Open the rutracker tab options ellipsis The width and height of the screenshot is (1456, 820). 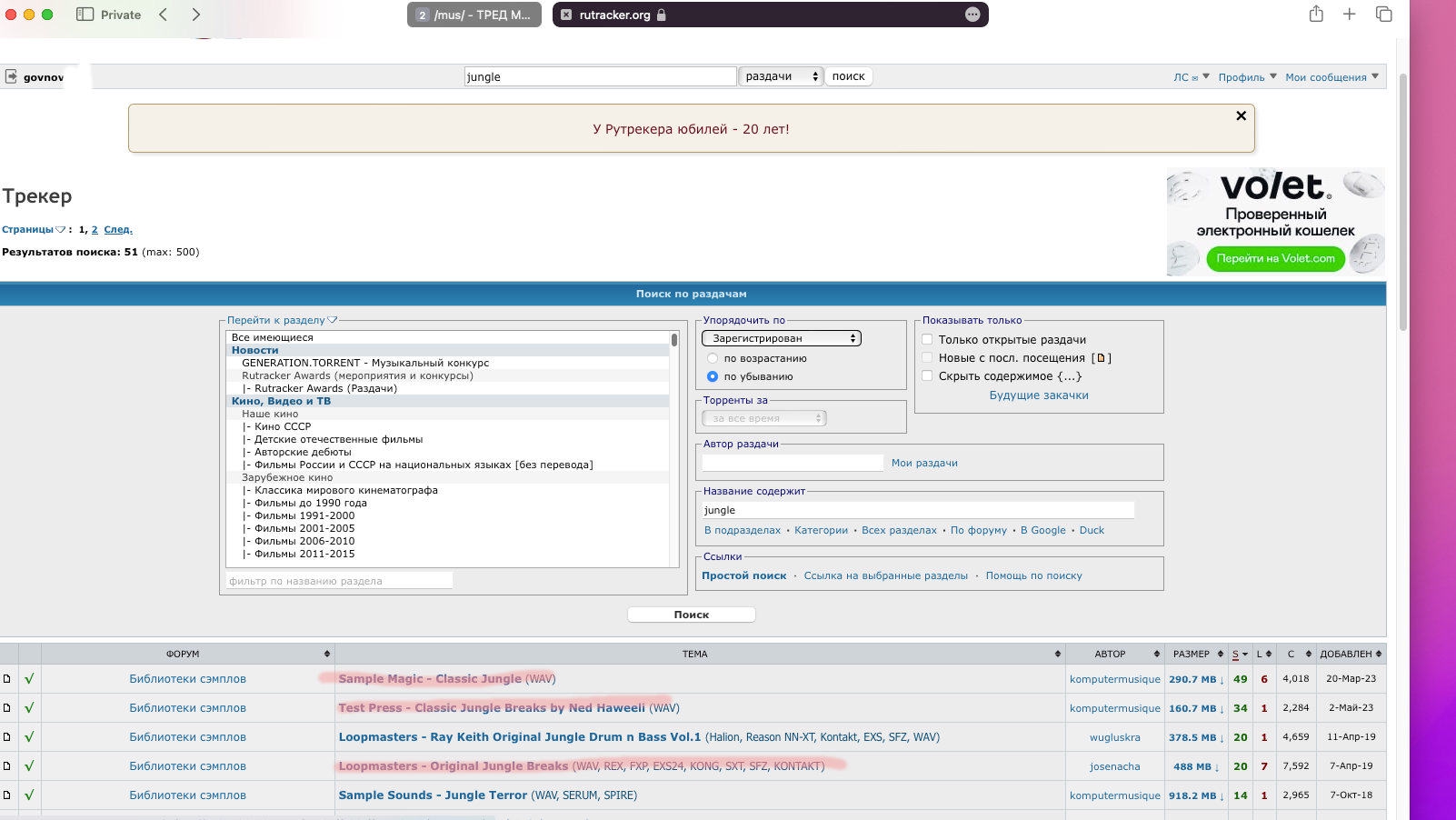[x=972, y=15]
